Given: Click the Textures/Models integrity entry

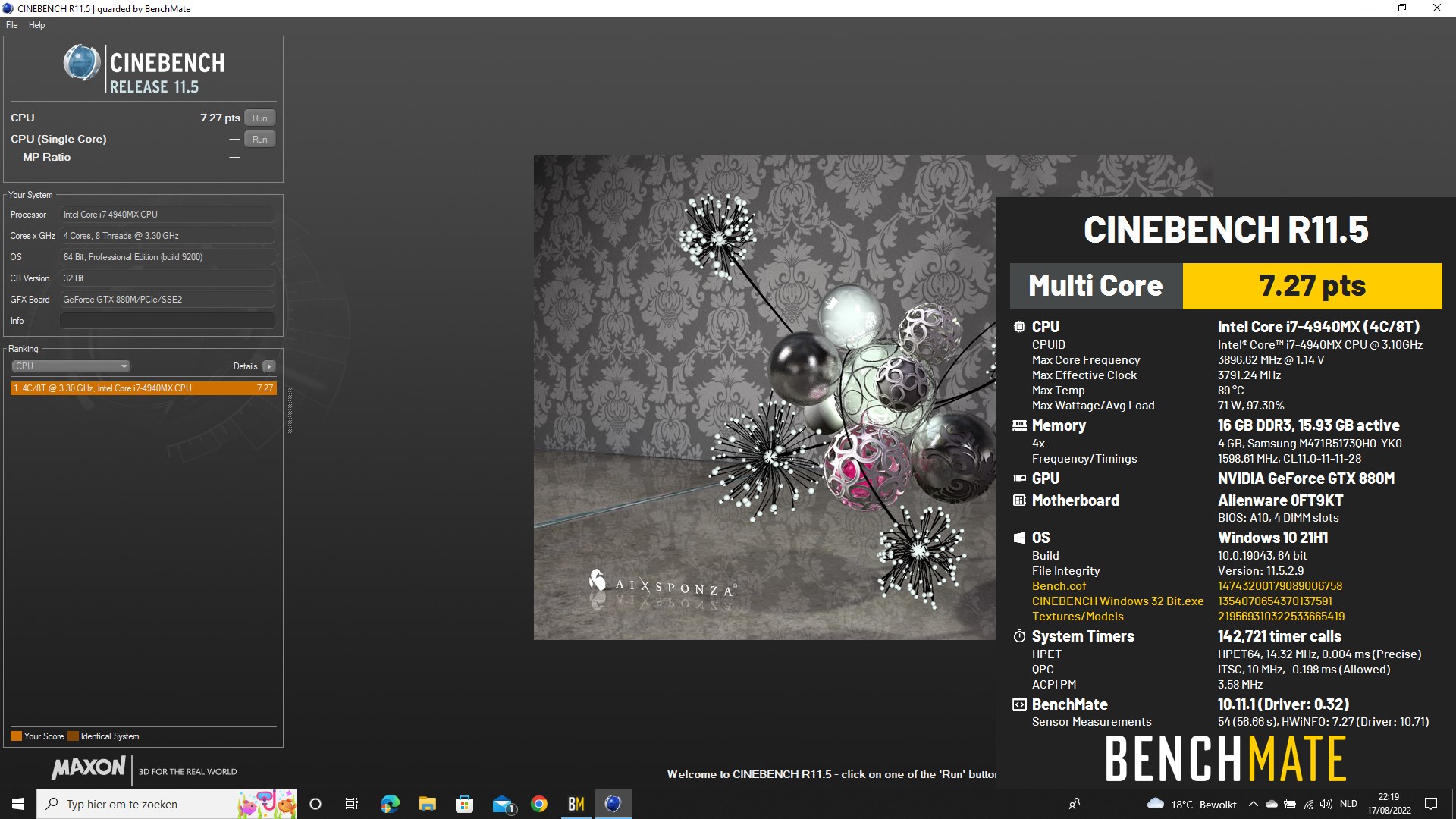Looking at the screenshot, I should 1078,617.
